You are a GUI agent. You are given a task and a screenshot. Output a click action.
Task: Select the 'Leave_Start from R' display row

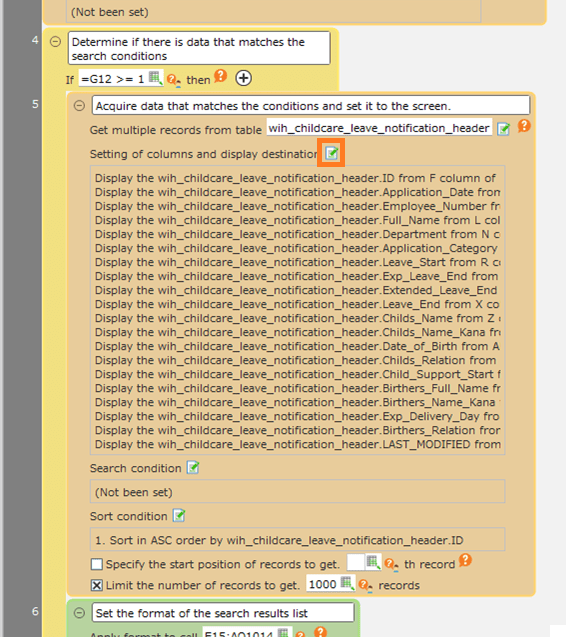pos(297,262)
